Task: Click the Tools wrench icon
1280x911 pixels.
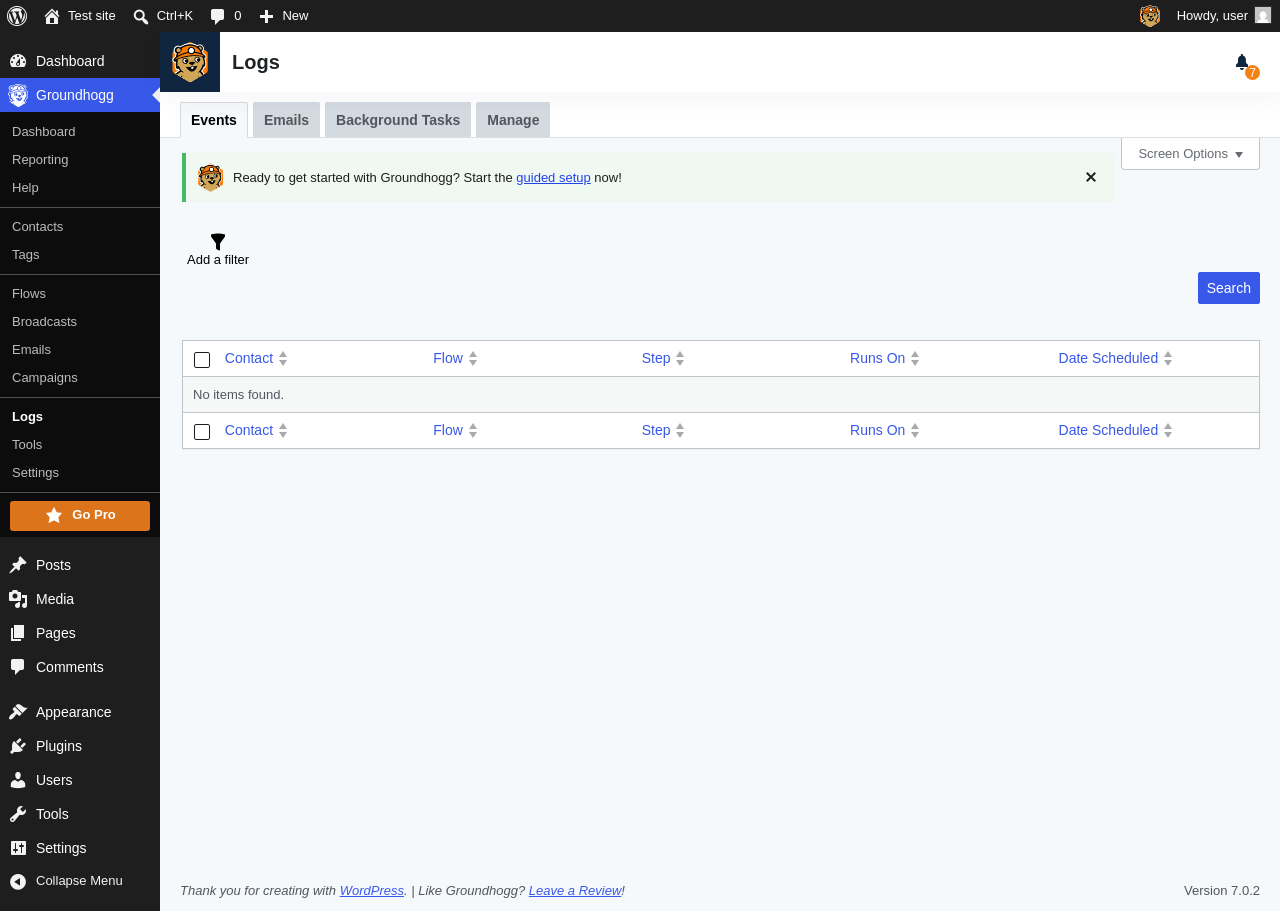Action: [18, 814]
